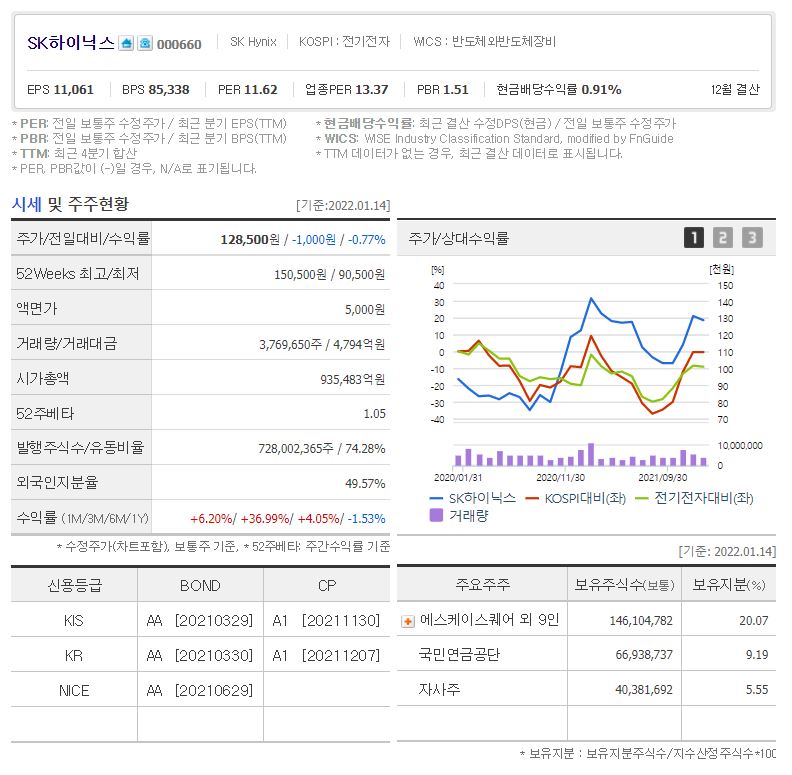Click the 업종PER 13.37 value
The height and width of the screenshot is (775, 792).
346,90
